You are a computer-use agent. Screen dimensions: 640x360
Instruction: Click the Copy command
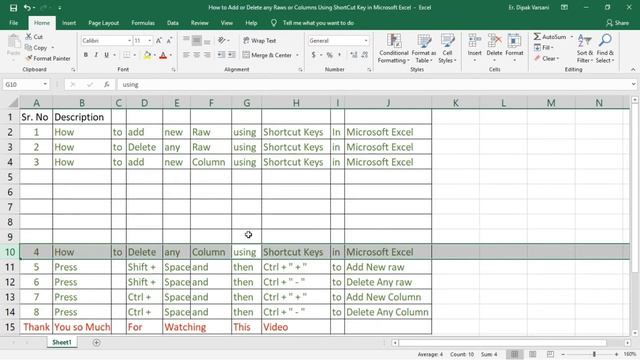pyautogui.click(x=36, y=48)
